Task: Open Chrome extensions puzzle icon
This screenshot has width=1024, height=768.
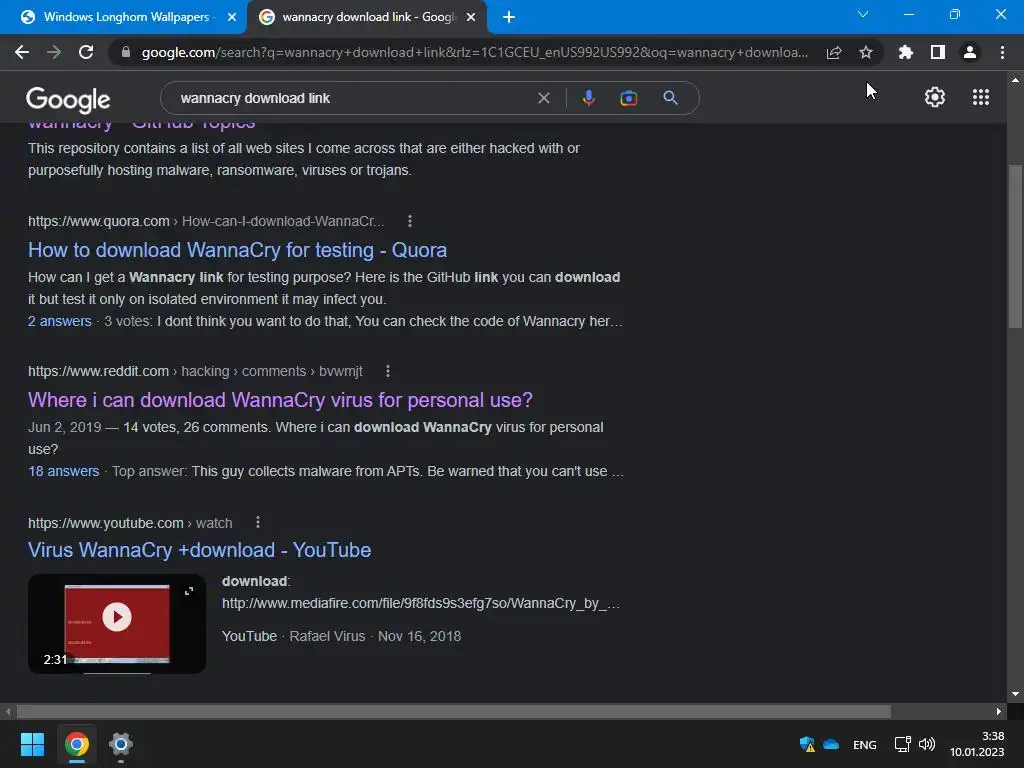Action: pyautogui.click(x=905, y=52)
